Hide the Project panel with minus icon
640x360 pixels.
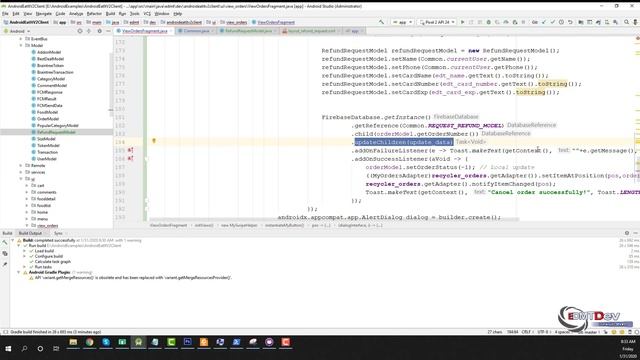(x=108, y=31)
